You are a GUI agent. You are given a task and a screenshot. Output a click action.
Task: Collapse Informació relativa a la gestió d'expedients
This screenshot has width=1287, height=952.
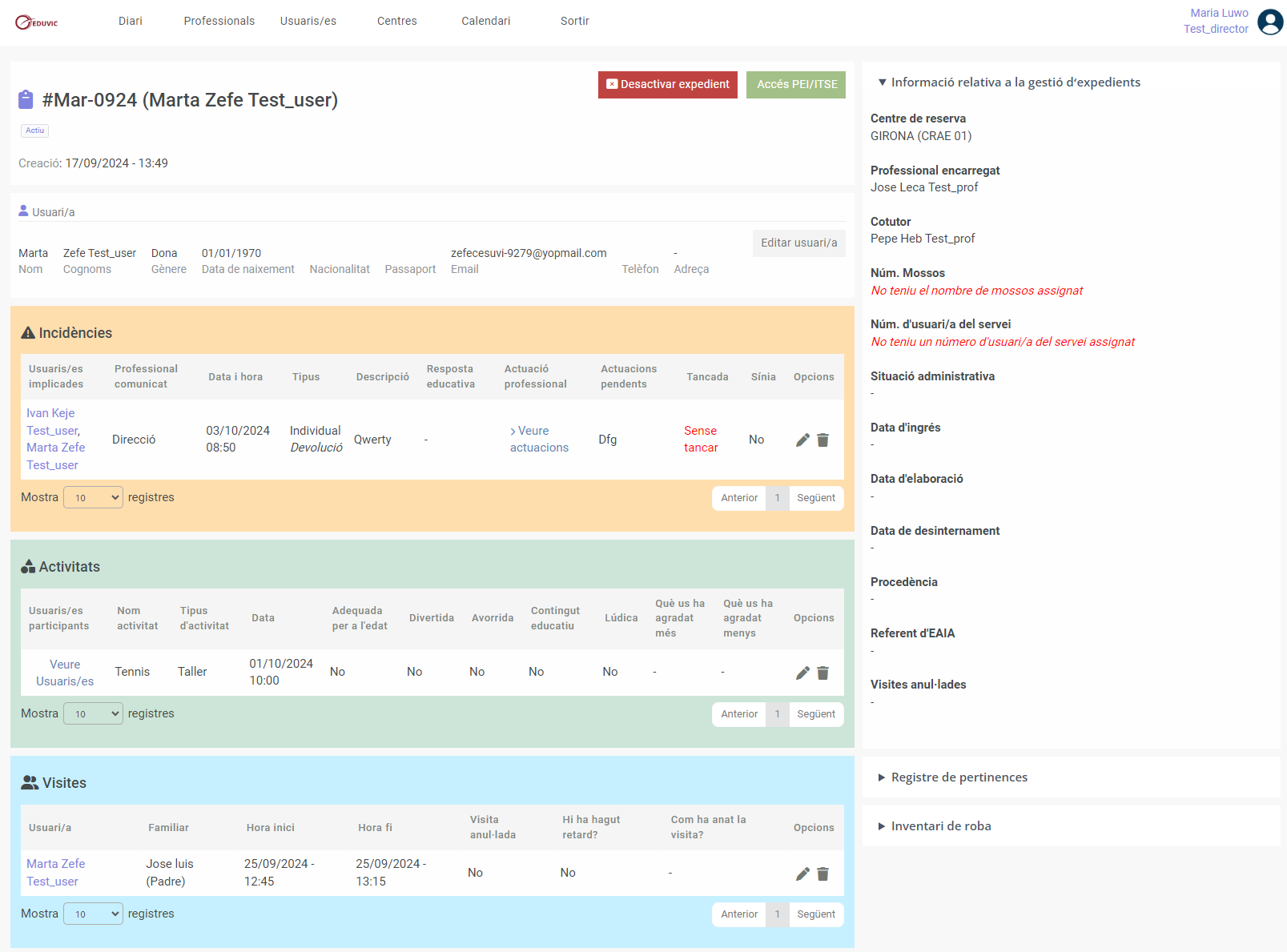click(1008, 82)
